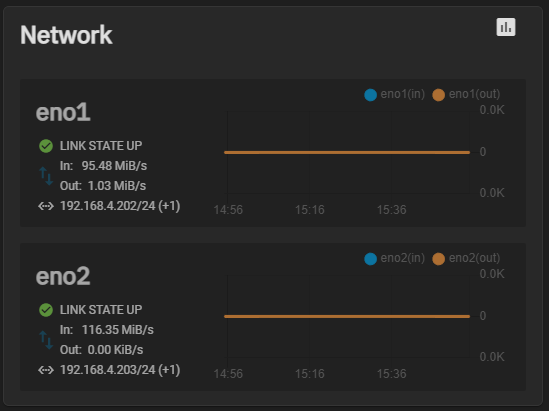
Task: Open network reports chart icon
Action: tap(506, 27)
